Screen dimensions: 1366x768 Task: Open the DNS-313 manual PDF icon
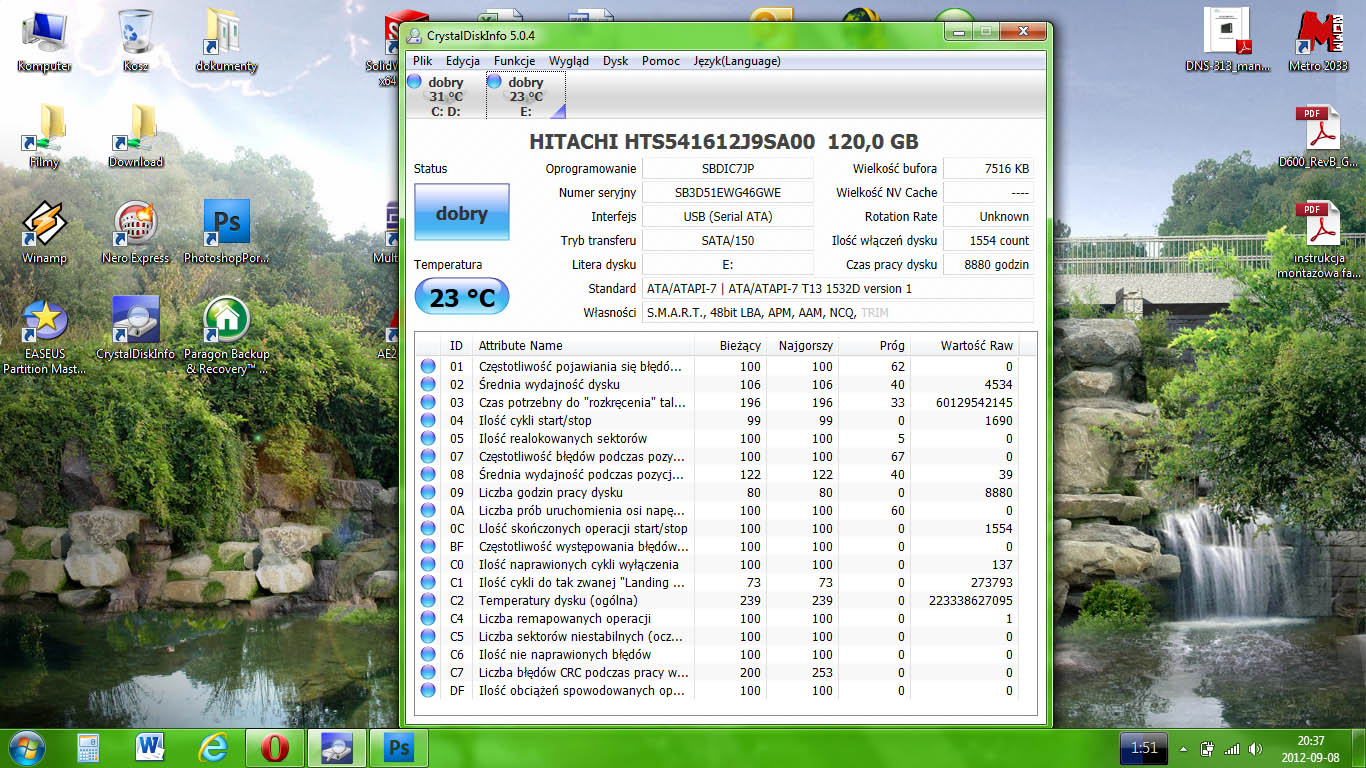(x=1228, y=40)
